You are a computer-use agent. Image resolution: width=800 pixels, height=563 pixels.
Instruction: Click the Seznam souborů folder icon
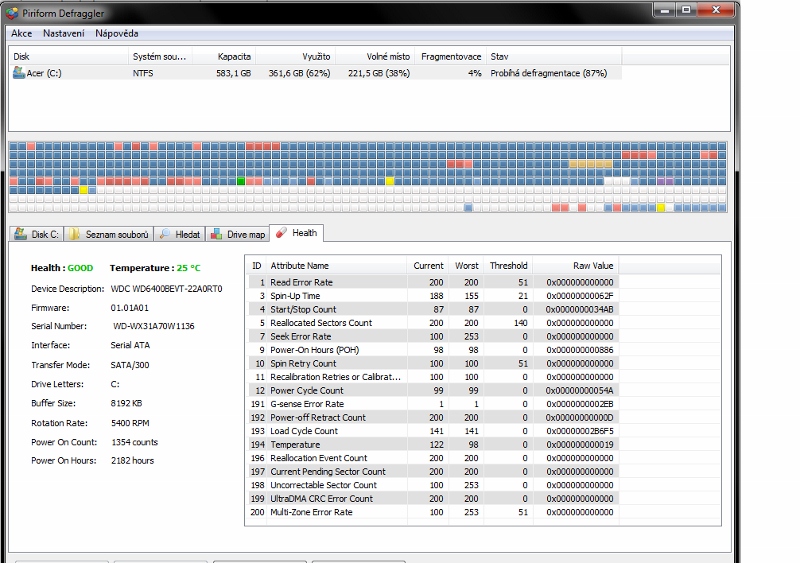click(75, 234)
